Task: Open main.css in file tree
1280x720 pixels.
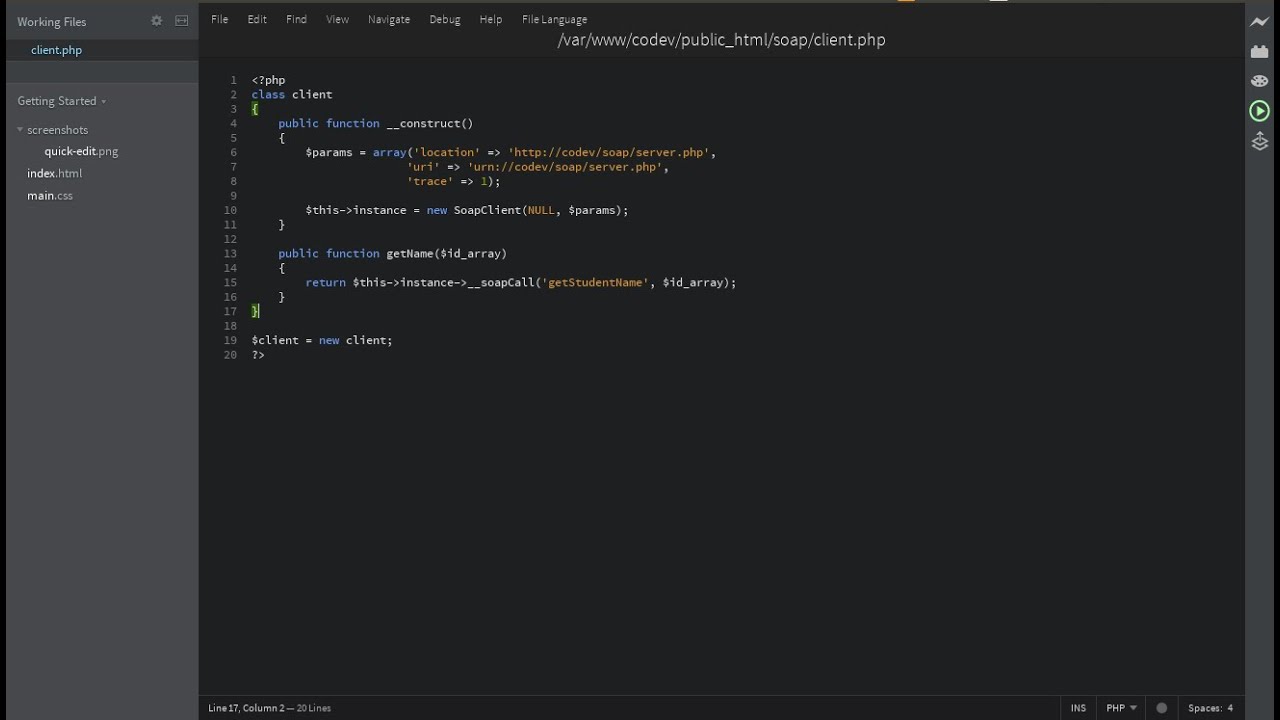Action: [x=49, y=196]
